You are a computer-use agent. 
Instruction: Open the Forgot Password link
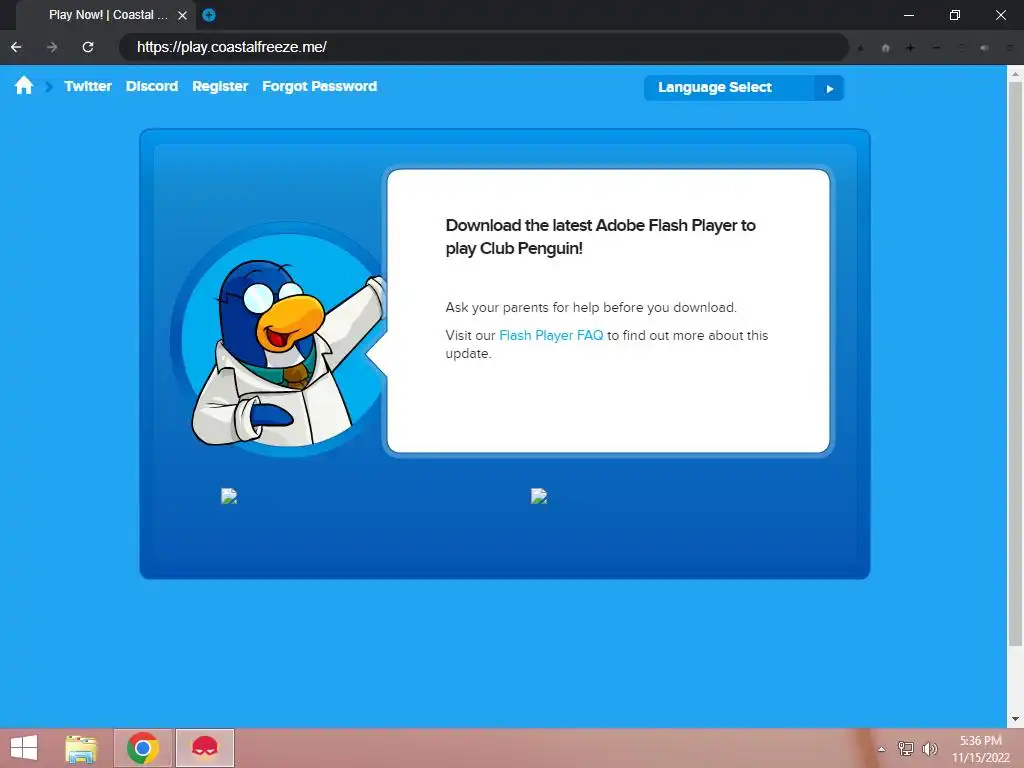(x=319, y=86)
